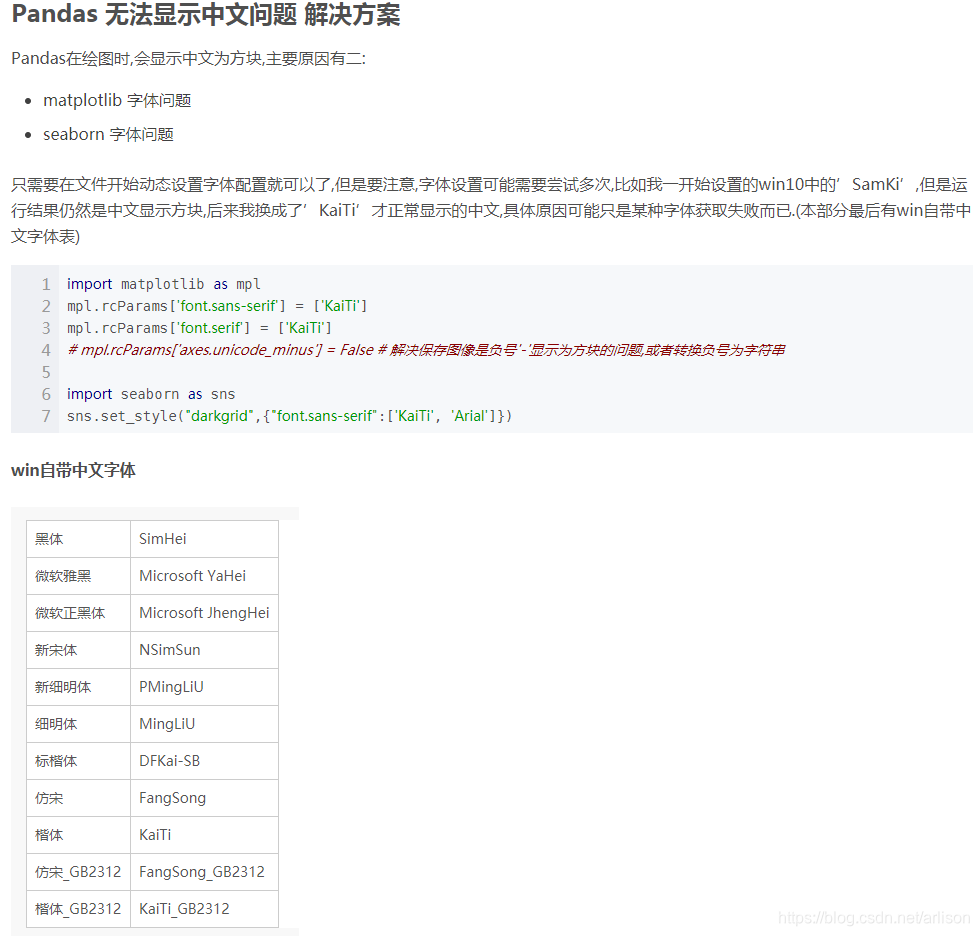Click code line "import seaborn as sns"
Image resolution: width=979 pixels, height=936 pixels.
click(x=151, y=394)
